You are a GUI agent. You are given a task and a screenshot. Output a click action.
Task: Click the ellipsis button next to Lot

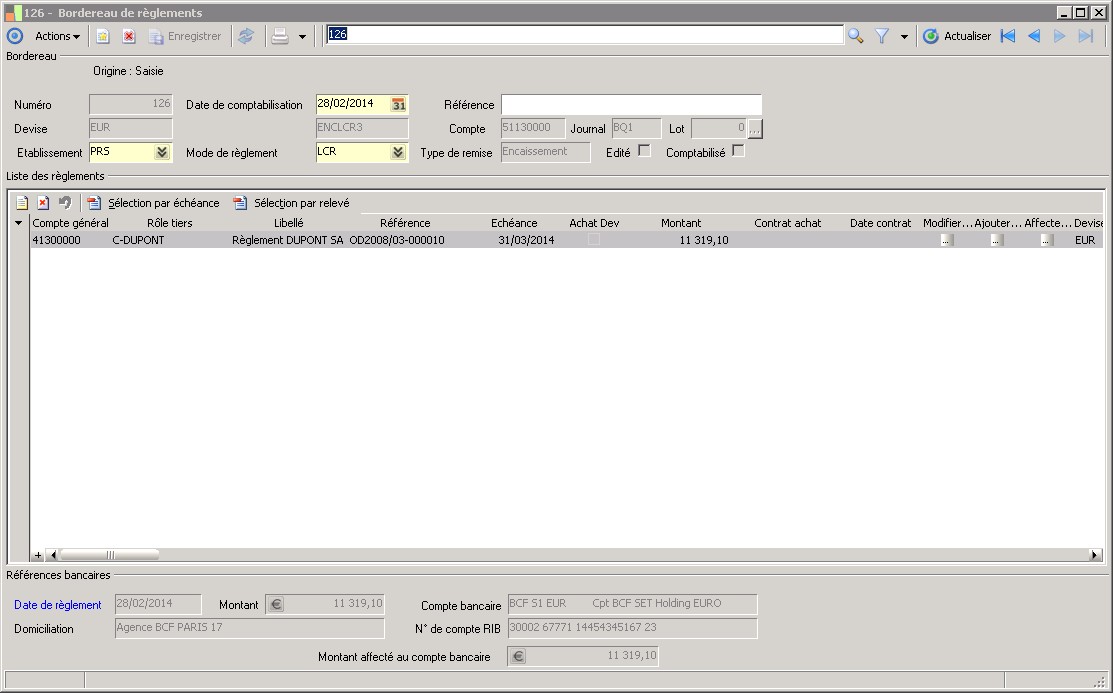(x=755, y=129)
